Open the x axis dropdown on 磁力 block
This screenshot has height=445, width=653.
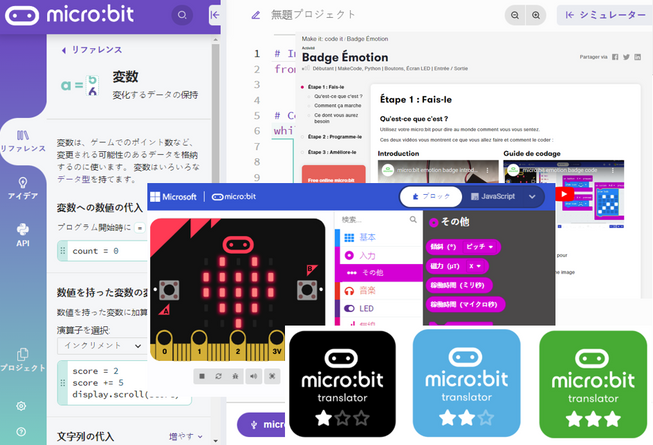click(475, 266)
